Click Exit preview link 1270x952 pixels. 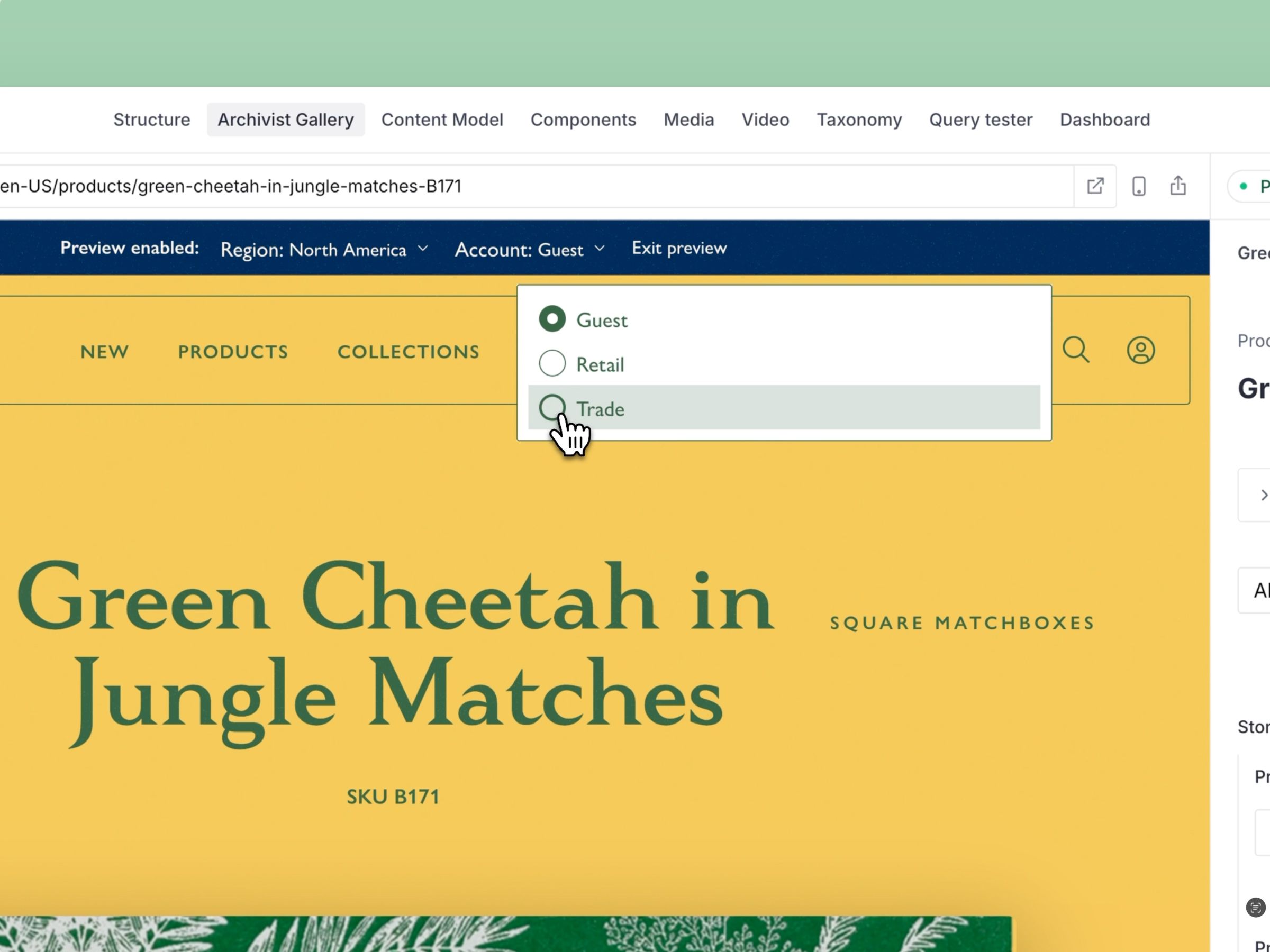[679, 248]
